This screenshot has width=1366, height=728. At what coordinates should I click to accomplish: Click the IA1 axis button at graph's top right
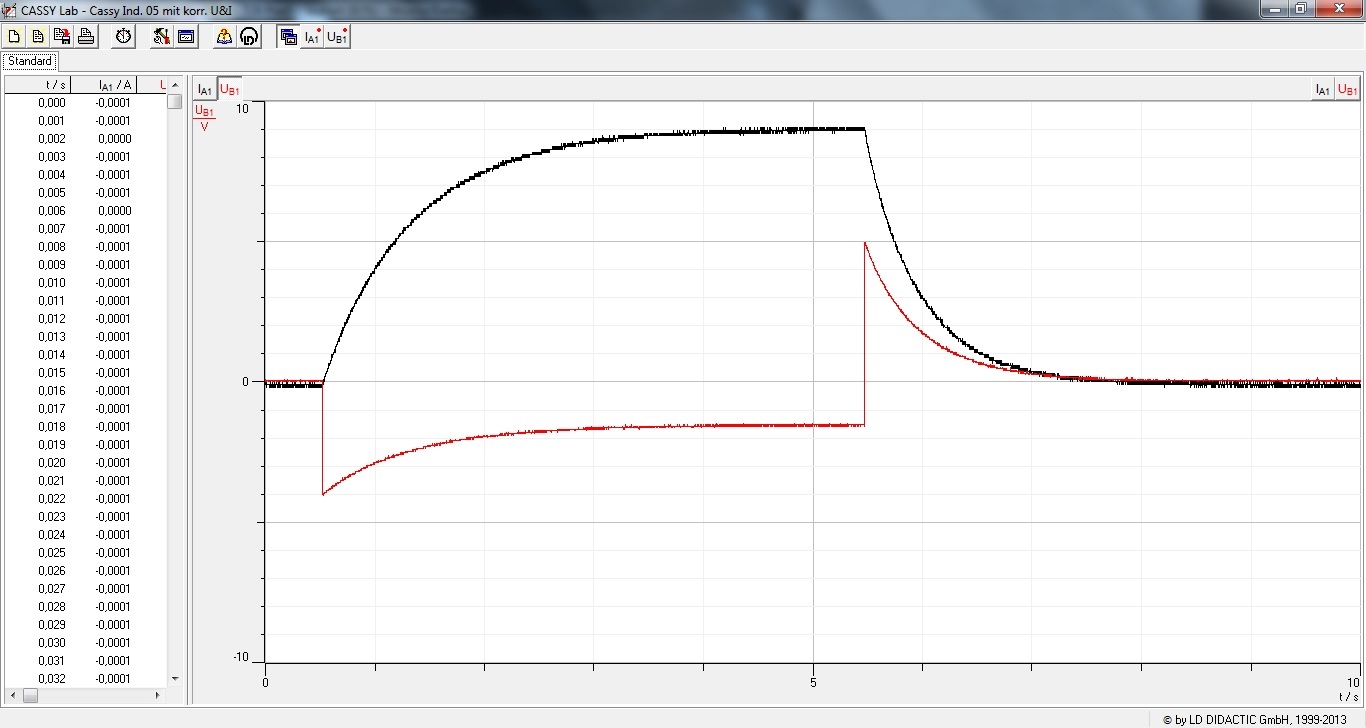pos(1322,90)
